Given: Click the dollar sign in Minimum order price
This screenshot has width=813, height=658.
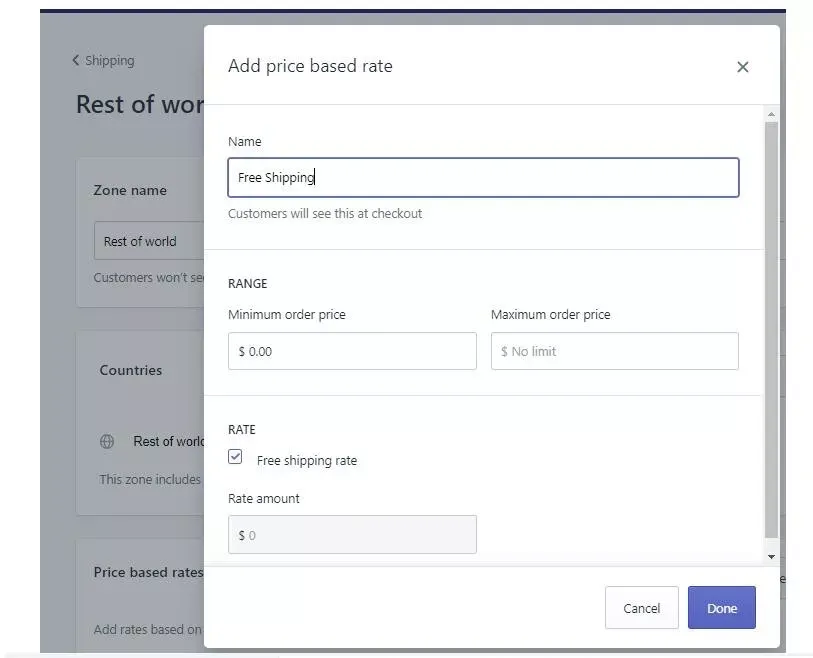Looking at the screenshot, I should 242,352.
